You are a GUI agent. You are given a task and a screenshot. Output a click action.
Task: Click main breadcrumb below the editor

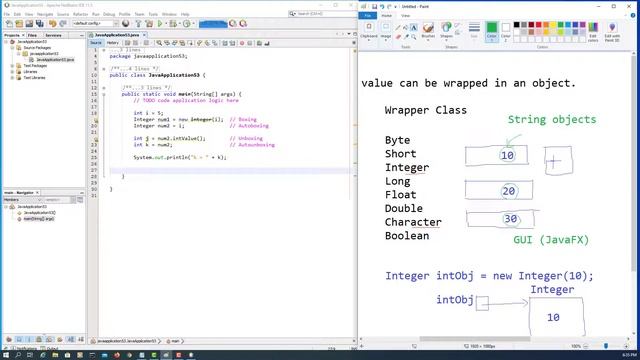[175, 341]
